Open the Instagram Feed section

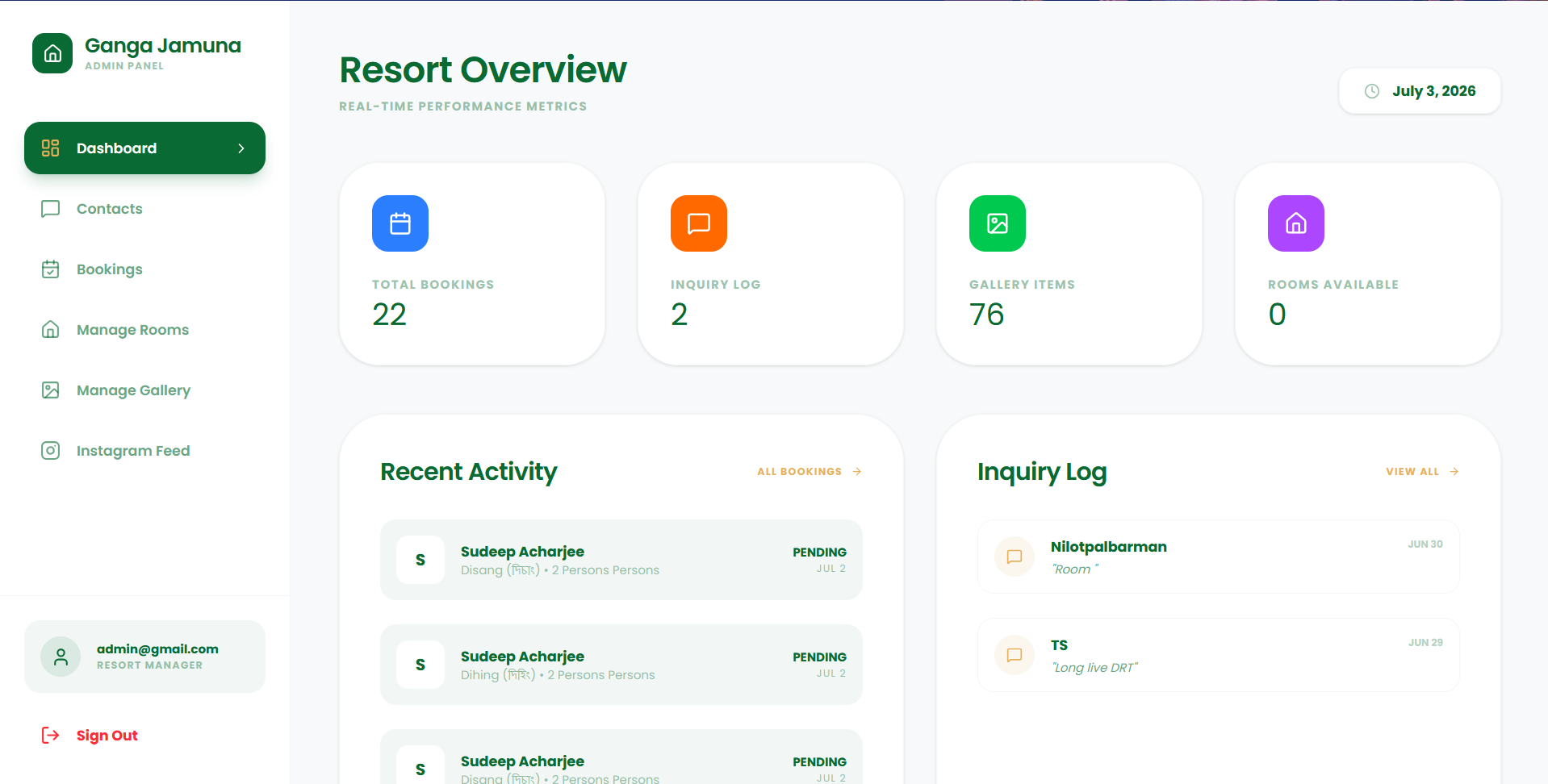tap(145, 451)
